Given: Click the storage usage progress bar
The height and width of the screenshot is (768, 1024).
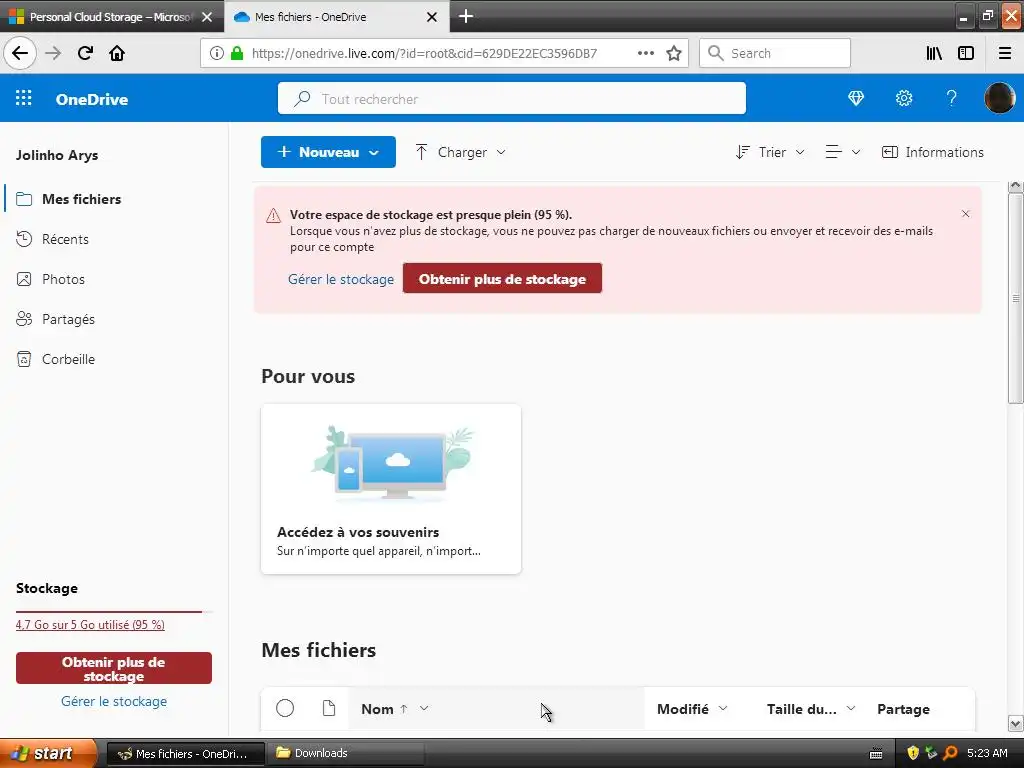Looking at the screenshot, I should pos(114,612).
